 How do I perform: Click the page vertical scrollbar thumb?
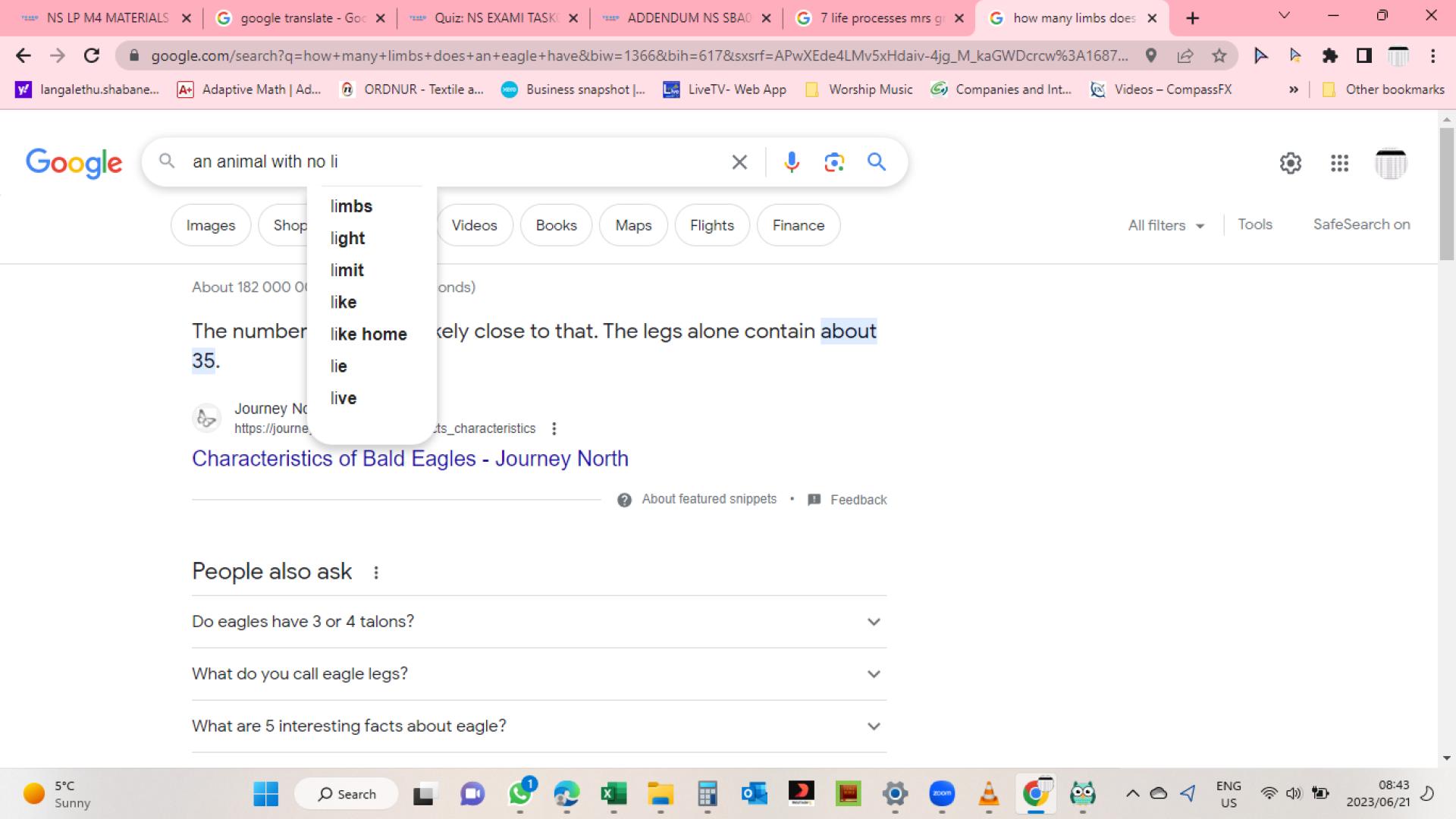(x=1447, y=193)
